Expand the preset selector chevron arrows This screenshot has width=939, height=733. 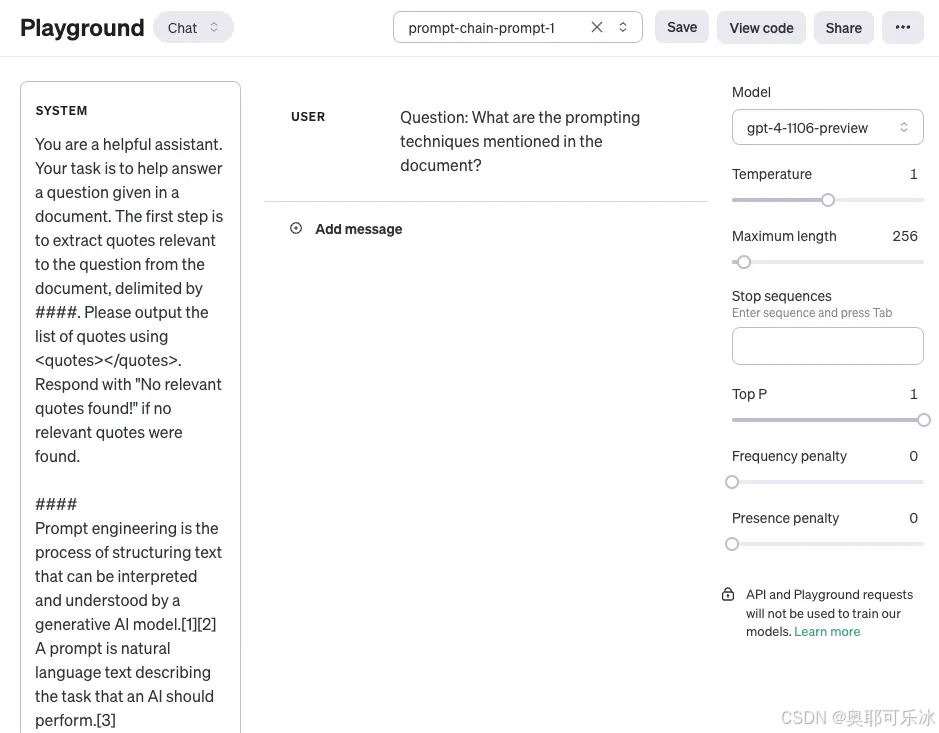coord(623,28)
